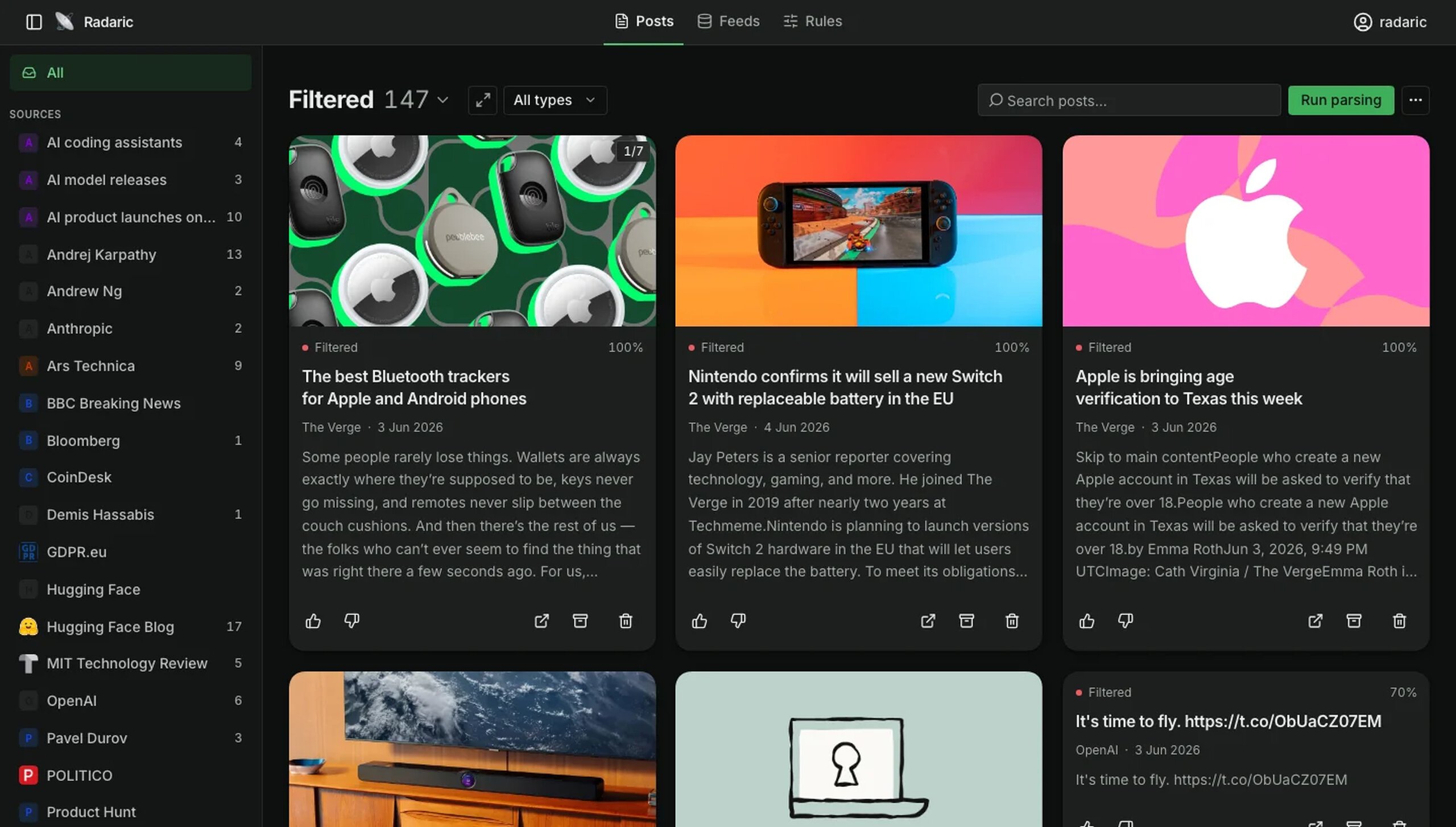The image size is (1456, 827).
Task: Click the Radaric satellite logo
Action: (64, 22)
